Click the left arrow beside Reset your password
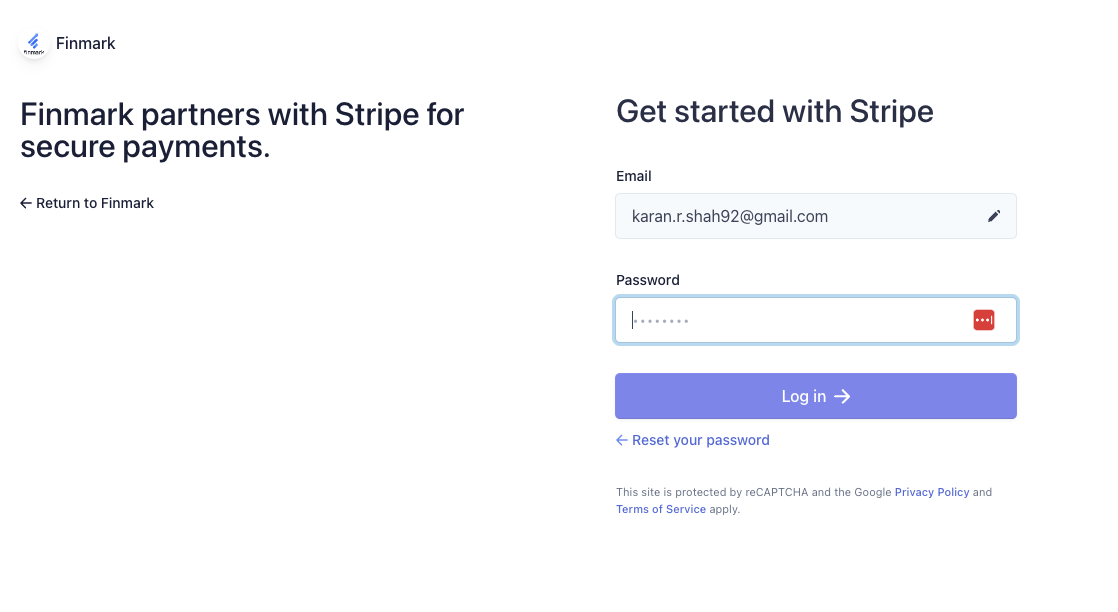This screenshot has width=1118, height=612. coord(622,440)
